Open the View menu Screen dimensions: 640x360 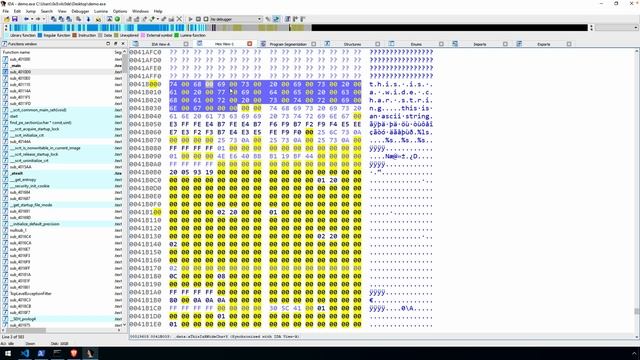point(62,11)
